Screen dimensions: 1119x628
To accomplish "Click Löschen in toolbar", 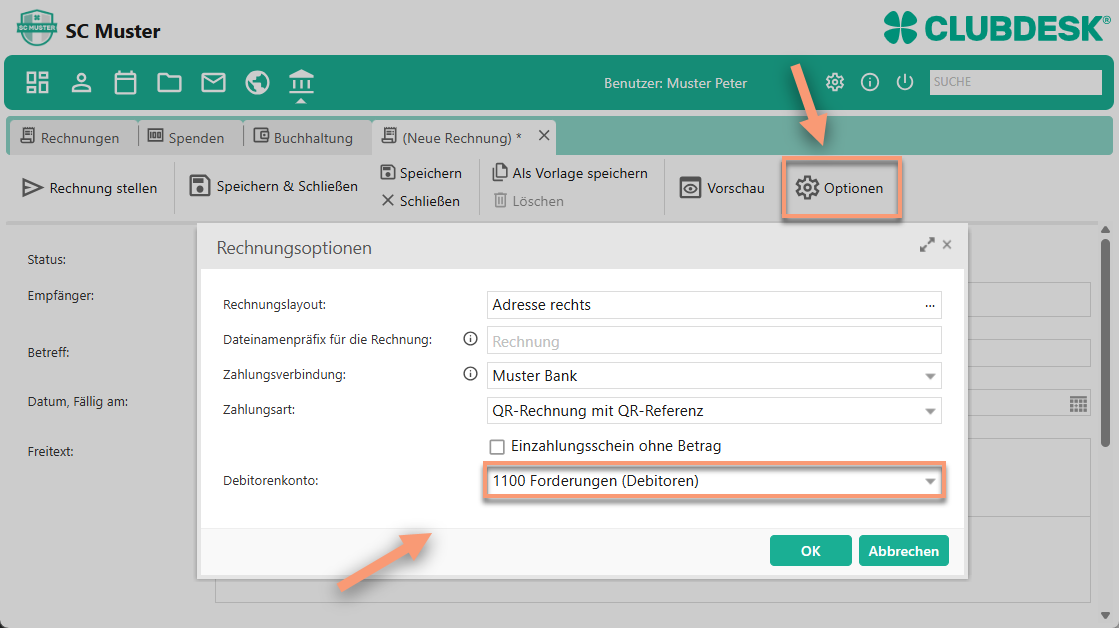I will [529, 201].
